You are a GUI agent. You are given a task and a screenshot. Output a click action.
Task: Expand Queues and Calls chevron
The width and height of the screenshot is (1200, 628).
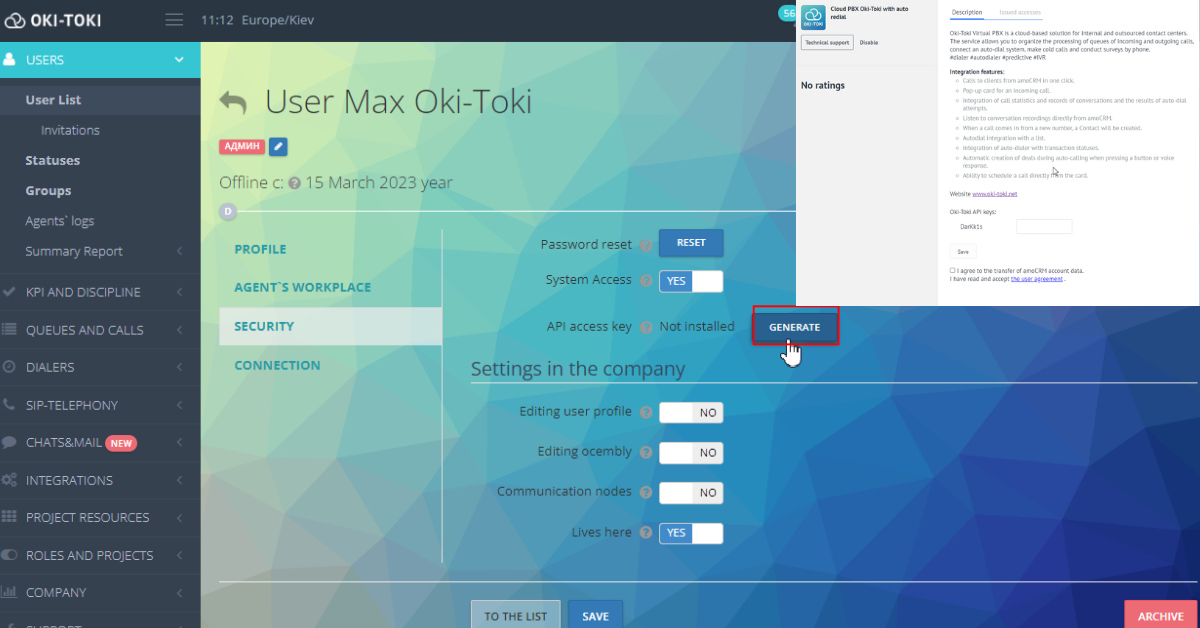click(x=179, y=330)
